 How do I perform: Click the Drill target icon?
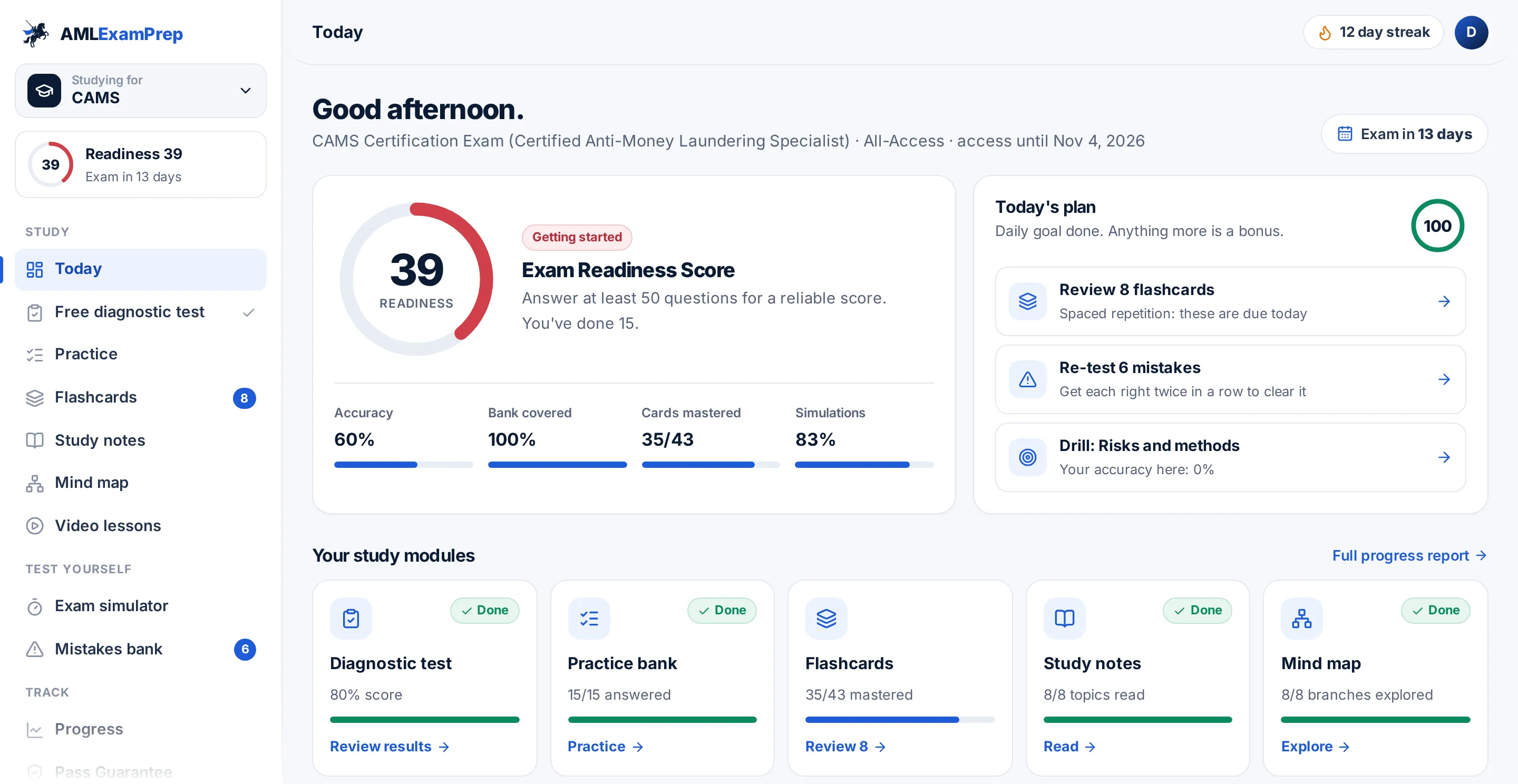[1027, 457]
